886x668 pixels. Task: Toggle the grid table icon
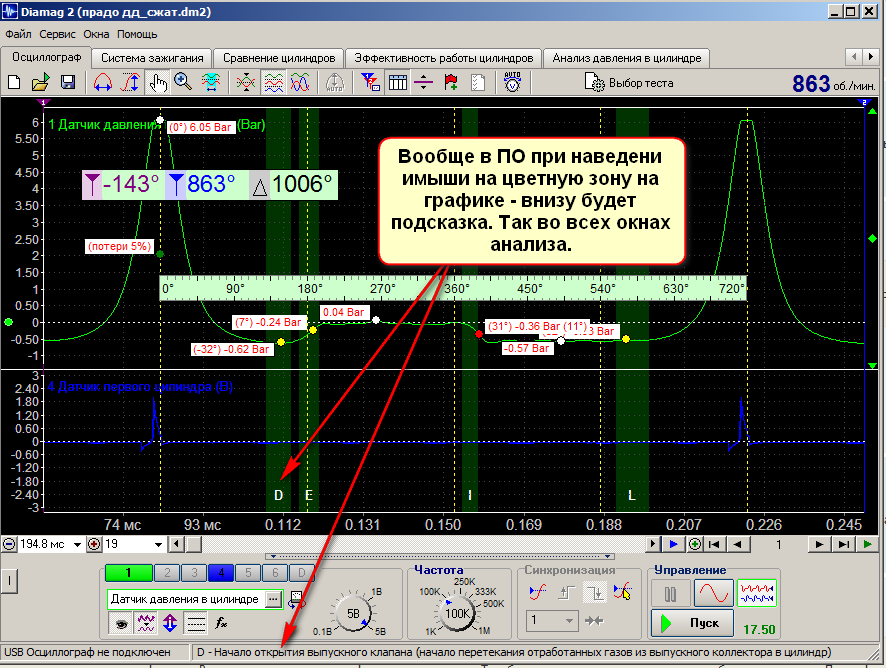(398, 83)
